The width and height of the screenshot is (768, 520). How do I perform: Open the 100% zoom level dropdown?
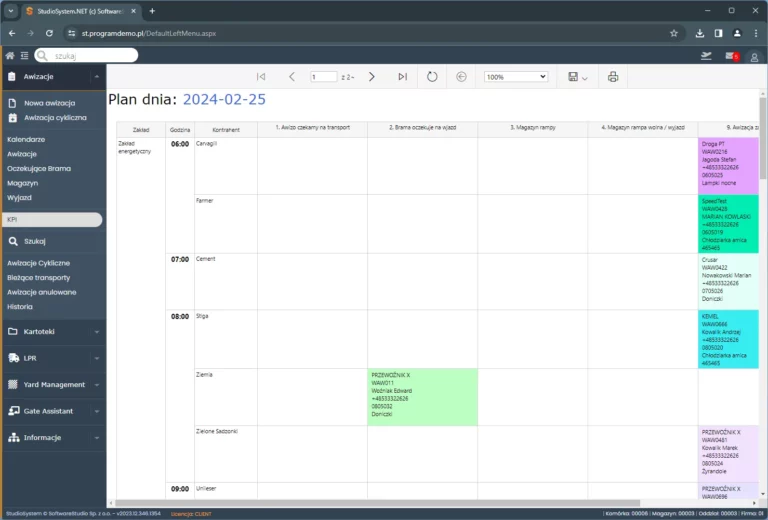[x=516, y=77]
